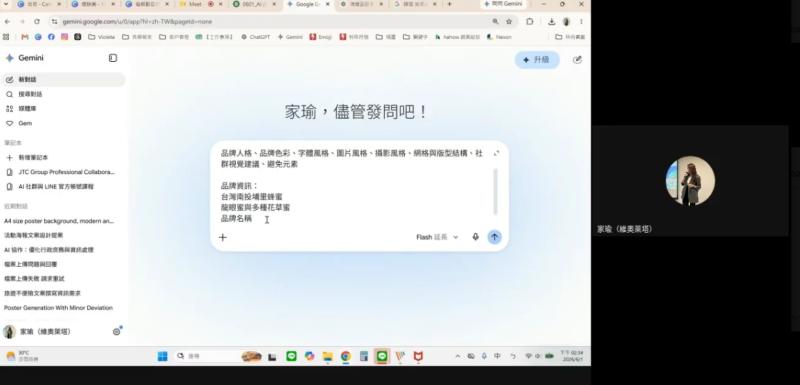Image resolution: width=800 pixels, height=385 pixels.
Task: Click the blue upgrade button
Action: pos(537,60)
